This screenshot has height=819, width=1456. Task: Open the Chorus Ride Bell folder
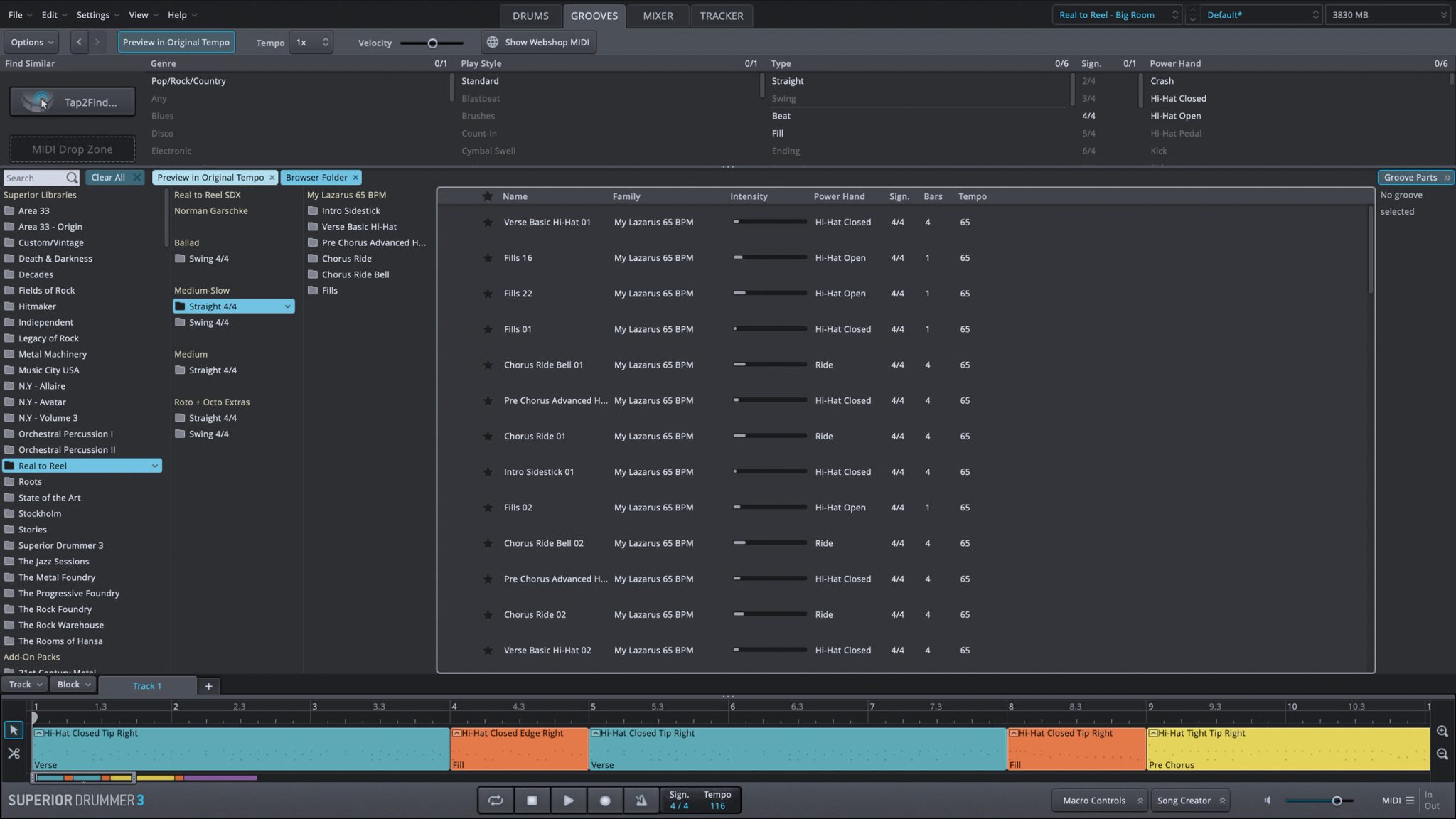click(x=355, y=274)
